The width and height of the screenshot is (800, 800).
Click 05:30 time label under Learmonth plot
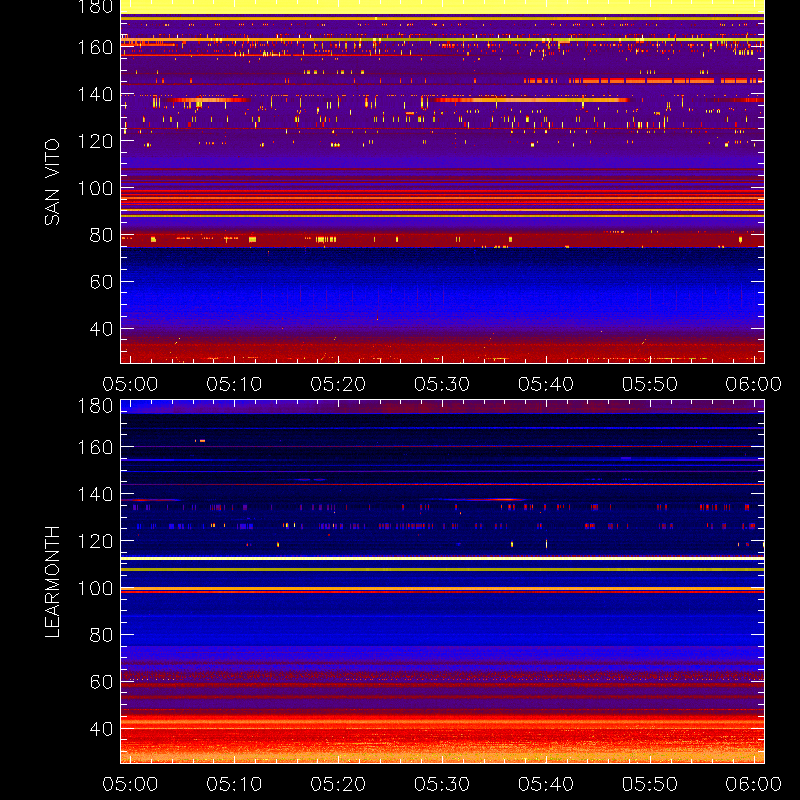pos(442,784)
